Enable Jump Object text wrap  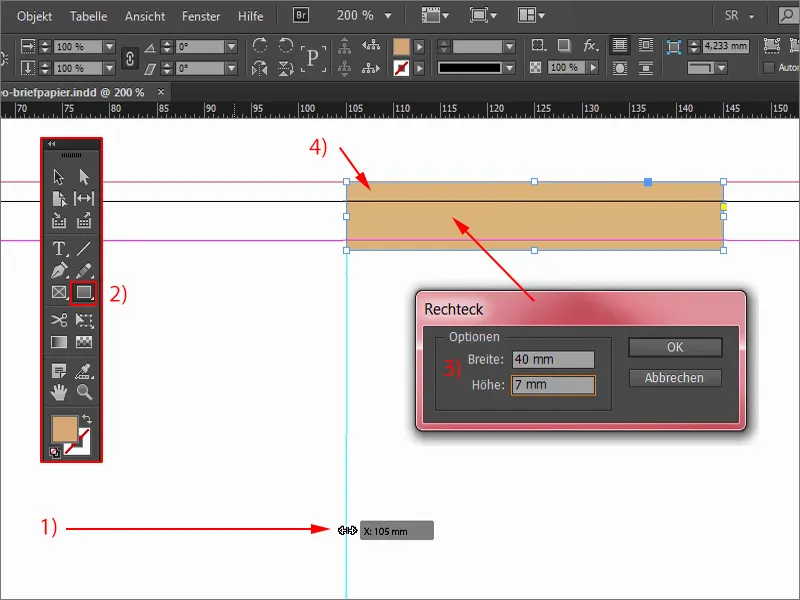(x=645, y=68)
